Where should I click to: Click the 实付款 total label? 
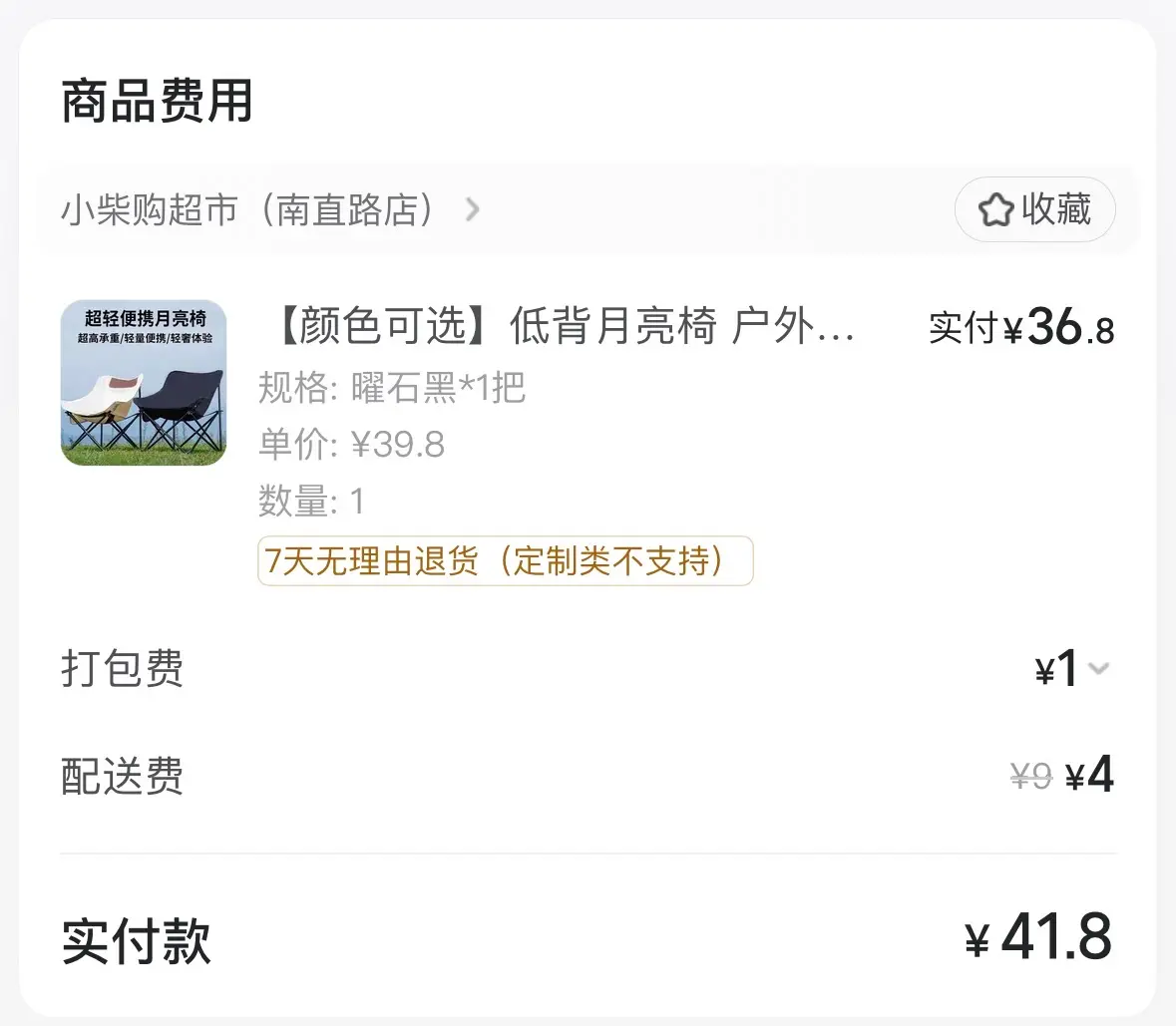pos(136,941)
